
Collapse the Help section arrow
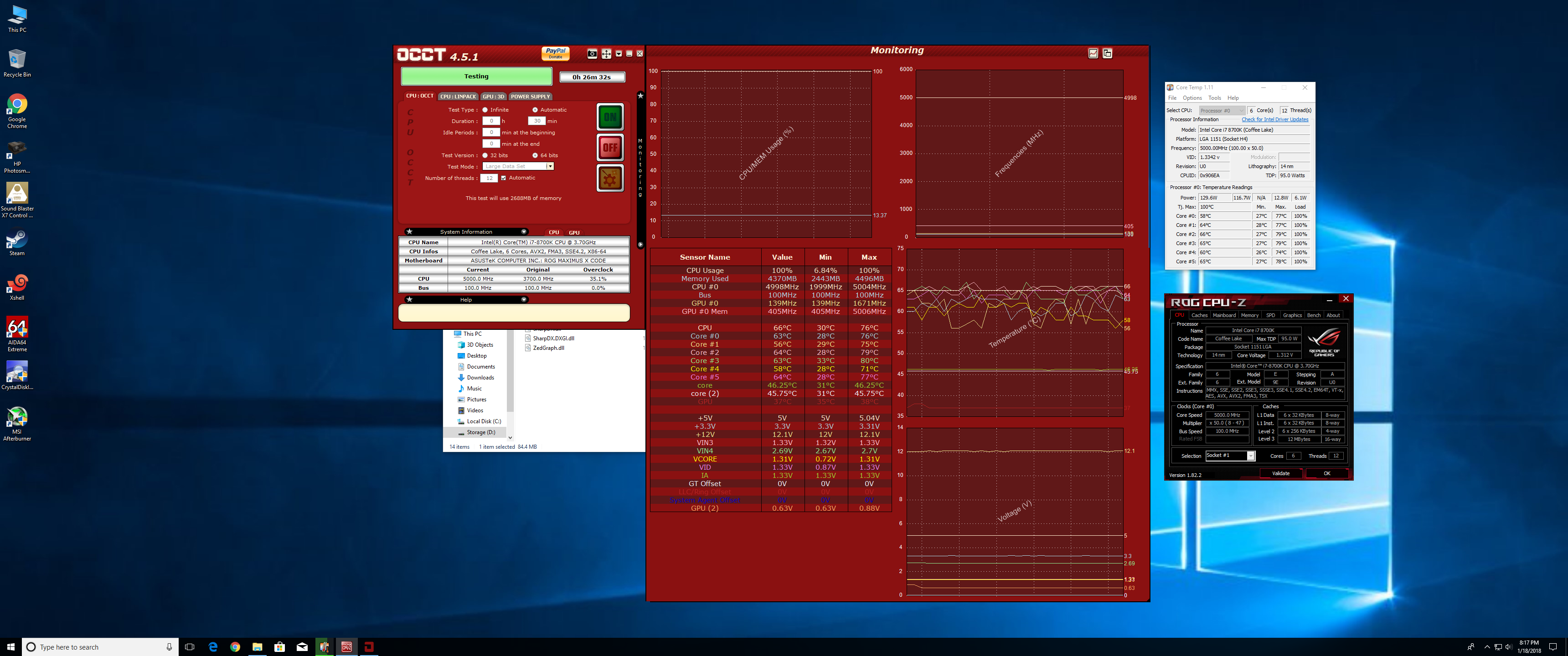coord(523,299)
